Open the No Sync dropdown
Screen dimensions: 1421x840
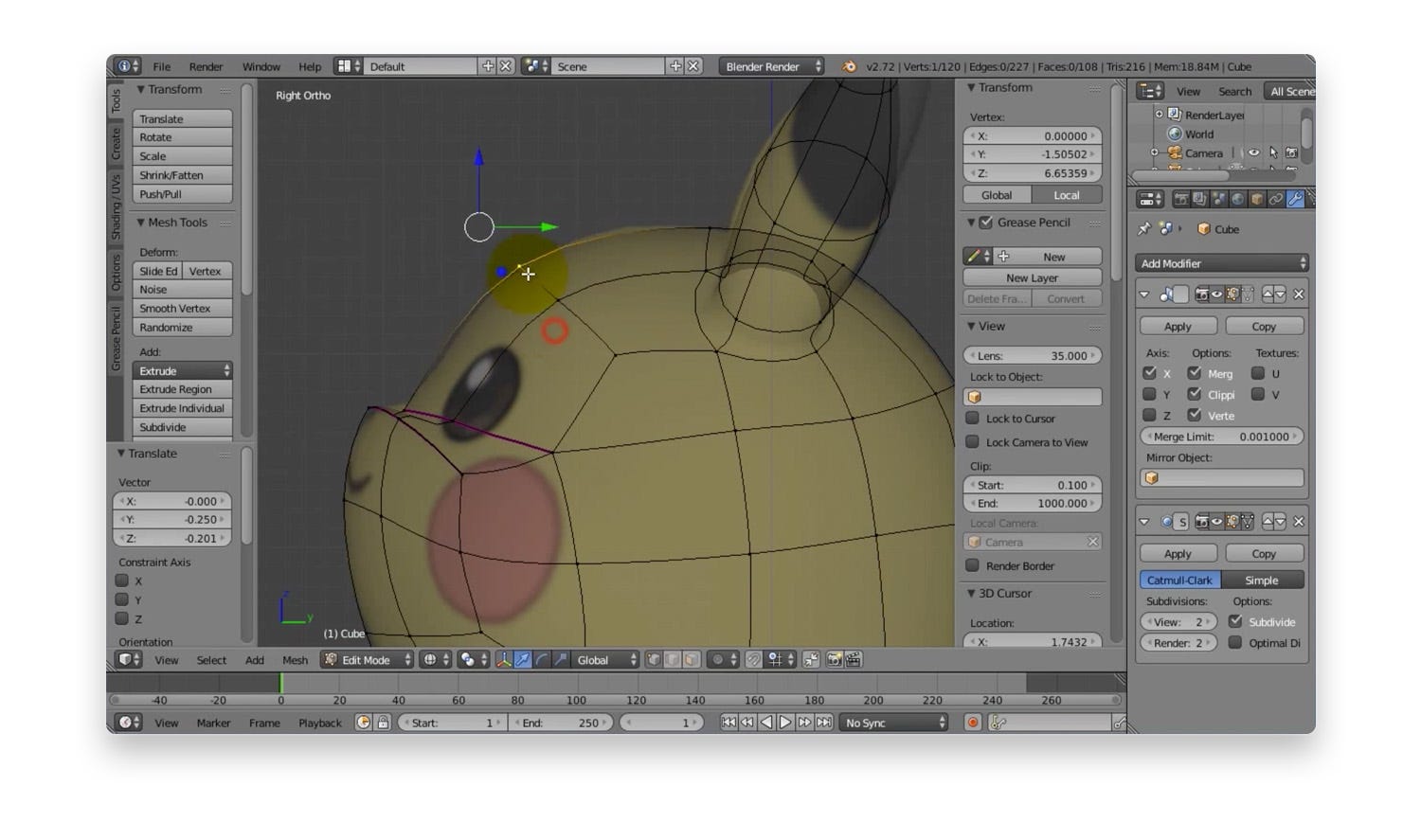pos(893,723)
